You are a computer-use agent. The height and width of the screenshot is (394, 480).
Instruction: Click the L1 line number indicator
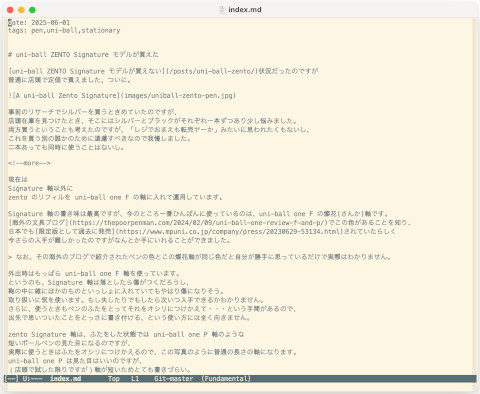tap(135, 379)
